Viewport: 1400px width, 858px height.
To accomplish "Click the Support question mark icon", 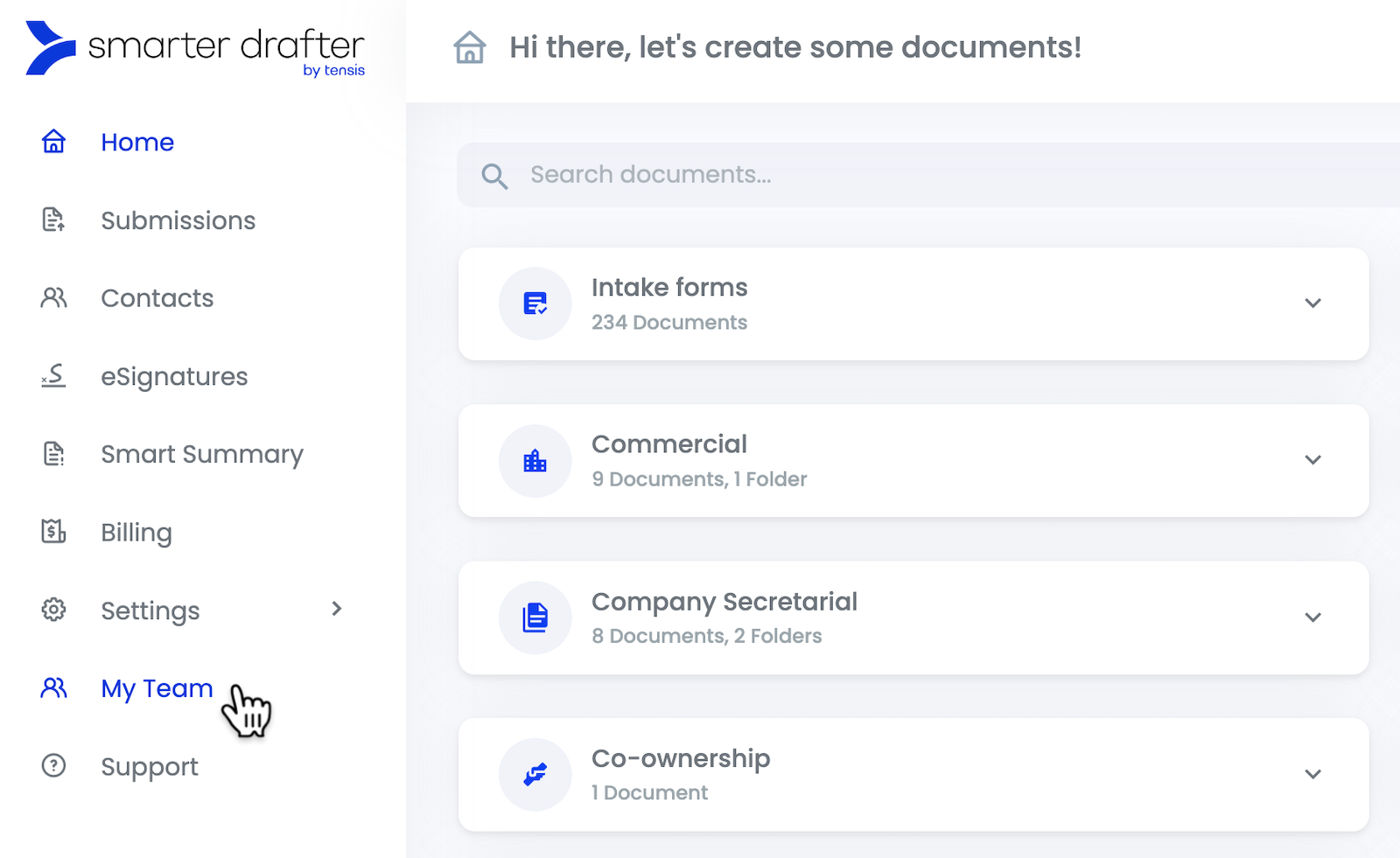I will coord(52,765).
